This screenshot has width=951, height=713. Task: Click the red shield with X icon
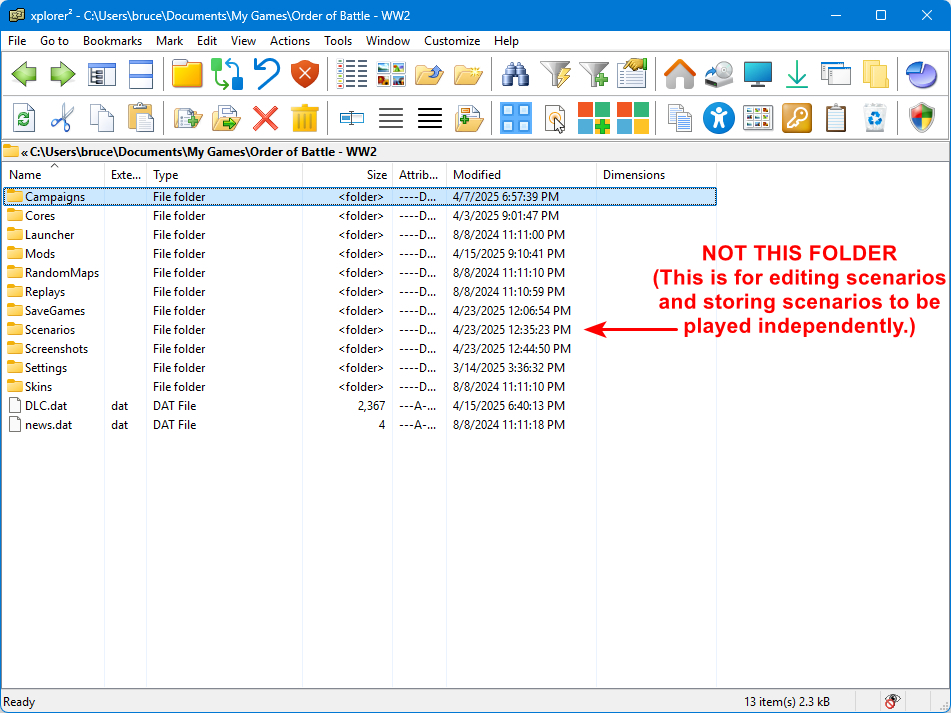coord(305,75)
